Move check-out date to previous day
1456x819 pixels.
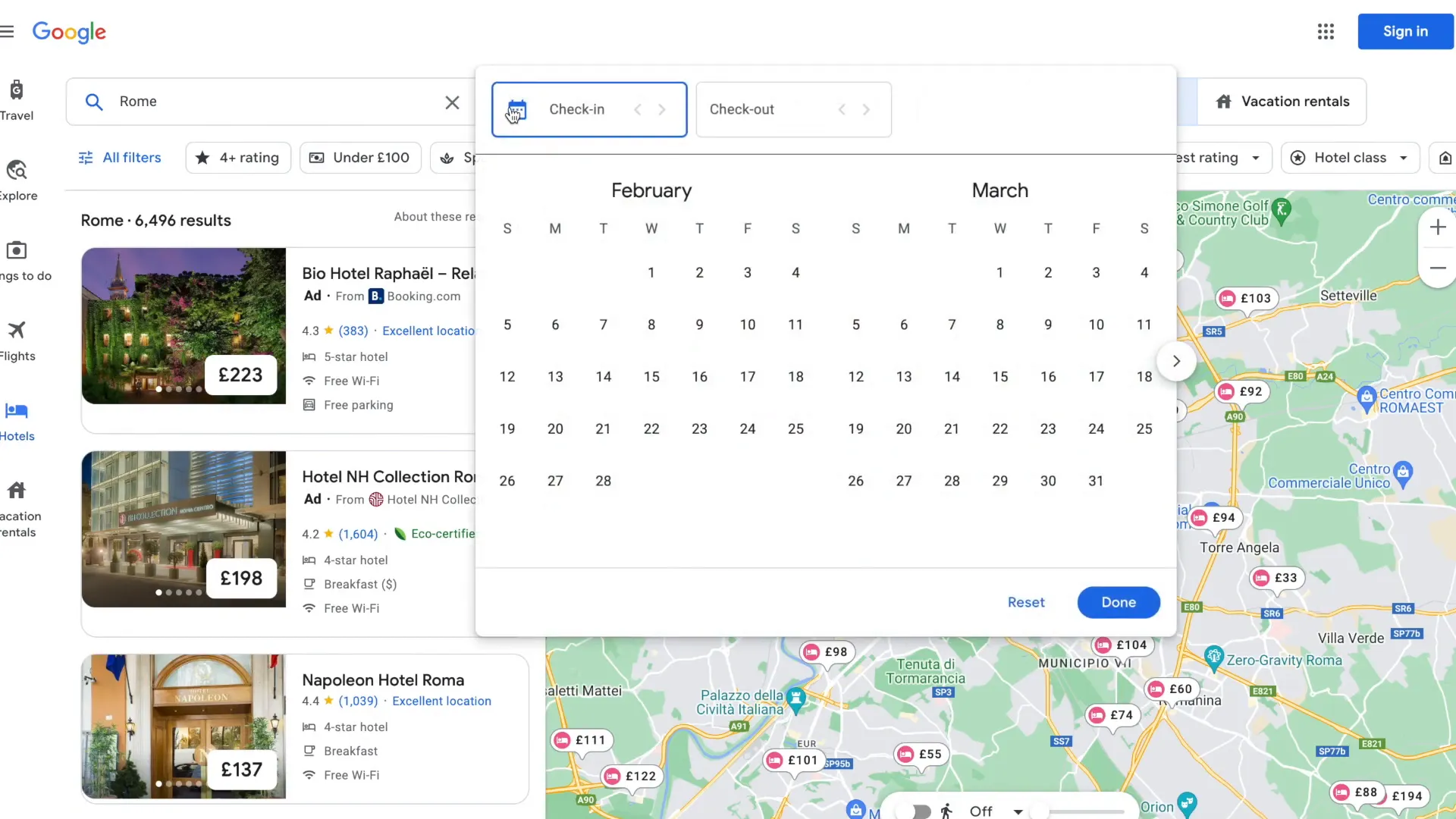coord(842,110)
